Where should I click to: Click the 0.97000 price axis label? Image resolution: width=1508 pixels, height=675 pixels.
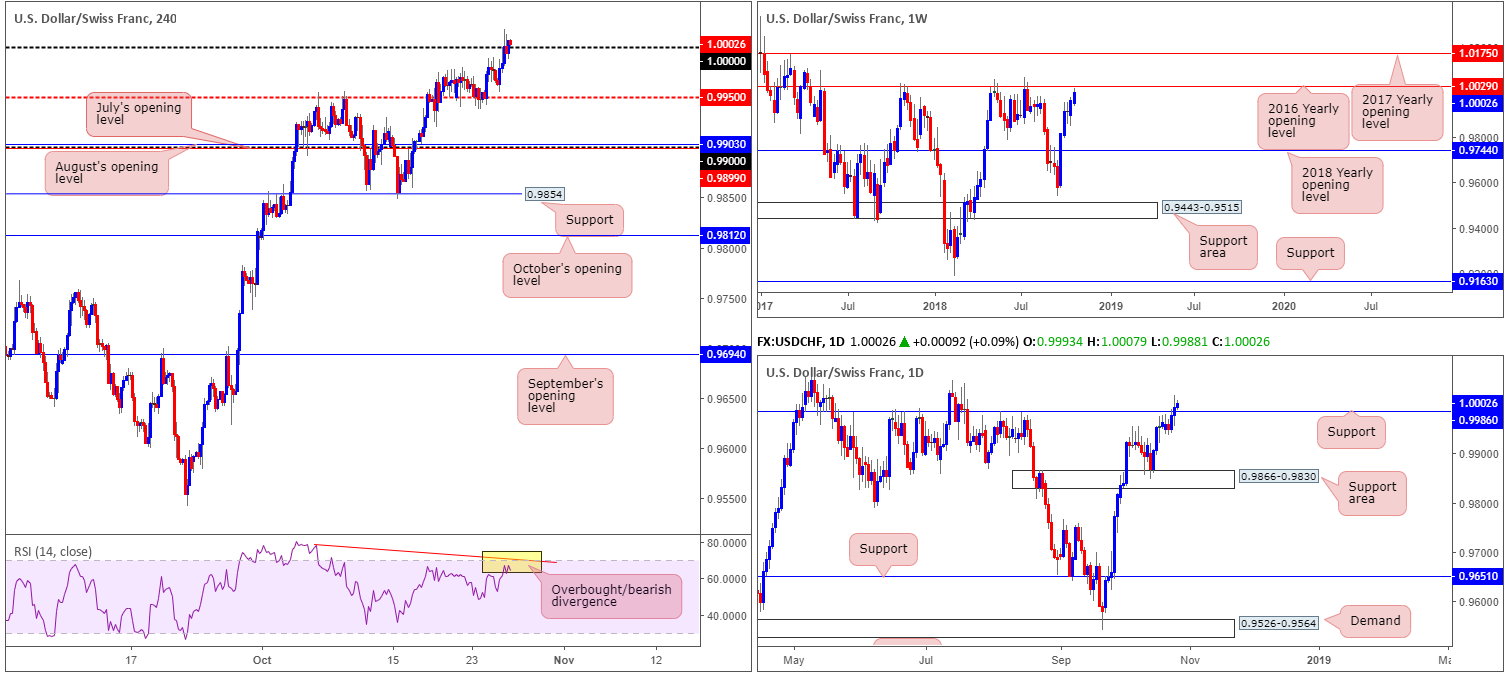1479,552
